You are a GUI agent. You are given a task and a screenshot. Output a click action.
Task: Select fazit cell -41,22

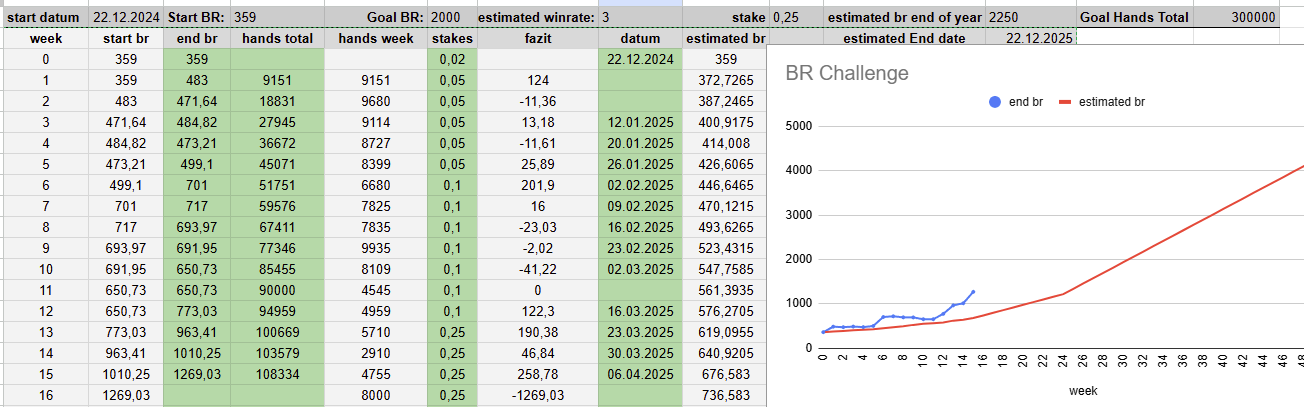click(x=538, y=269)
